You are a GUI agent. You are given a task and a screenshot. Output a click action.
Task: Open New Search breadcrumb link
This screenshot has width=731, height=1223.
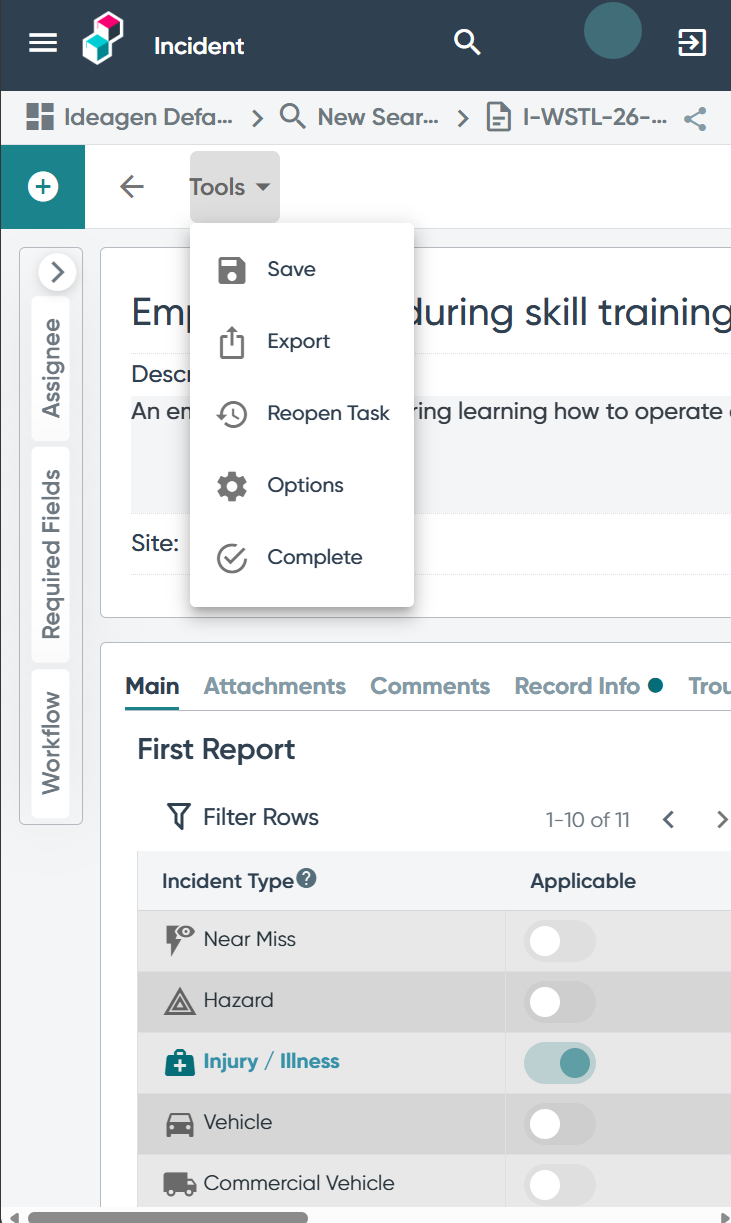[378, 117]
